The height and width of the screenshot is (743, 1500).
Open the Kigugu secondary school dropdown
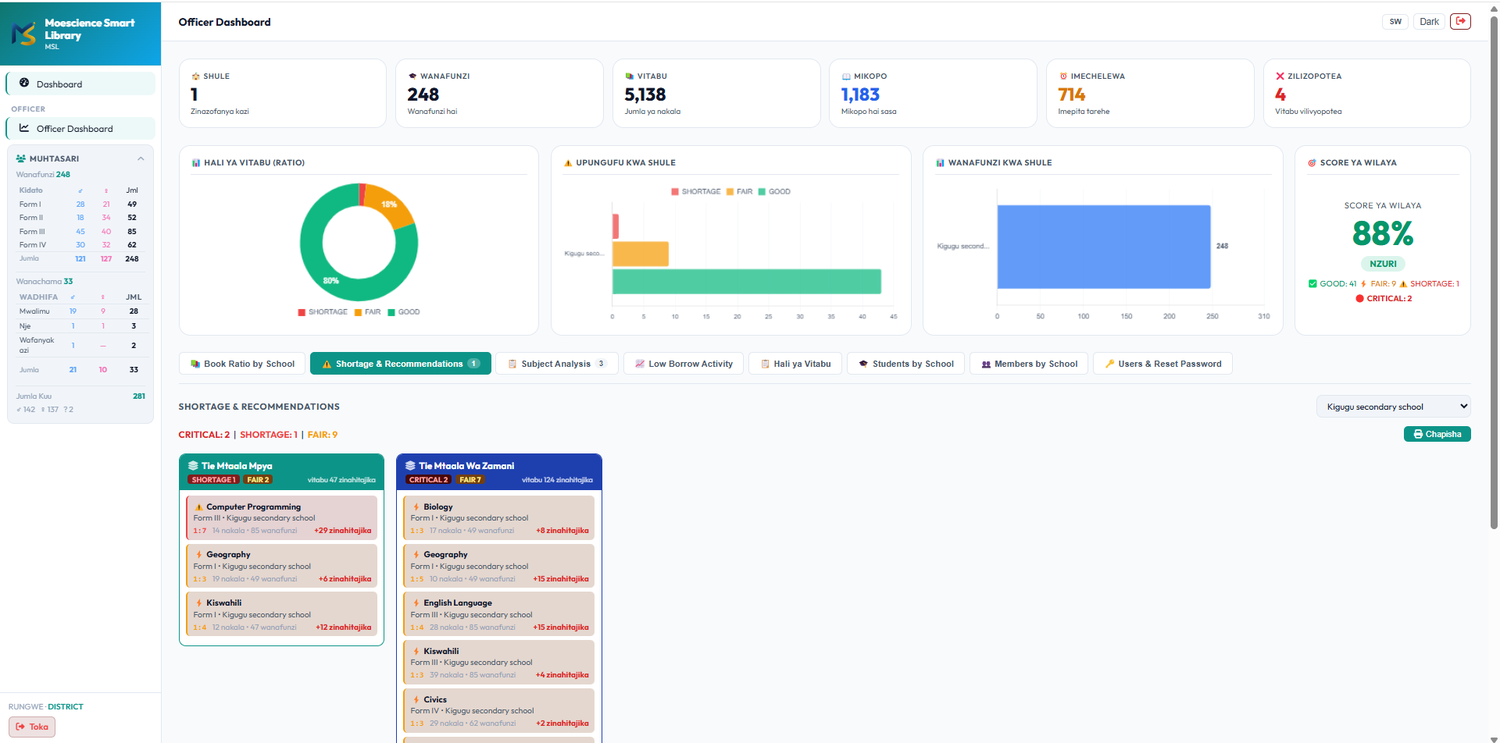click(1393, 406)
